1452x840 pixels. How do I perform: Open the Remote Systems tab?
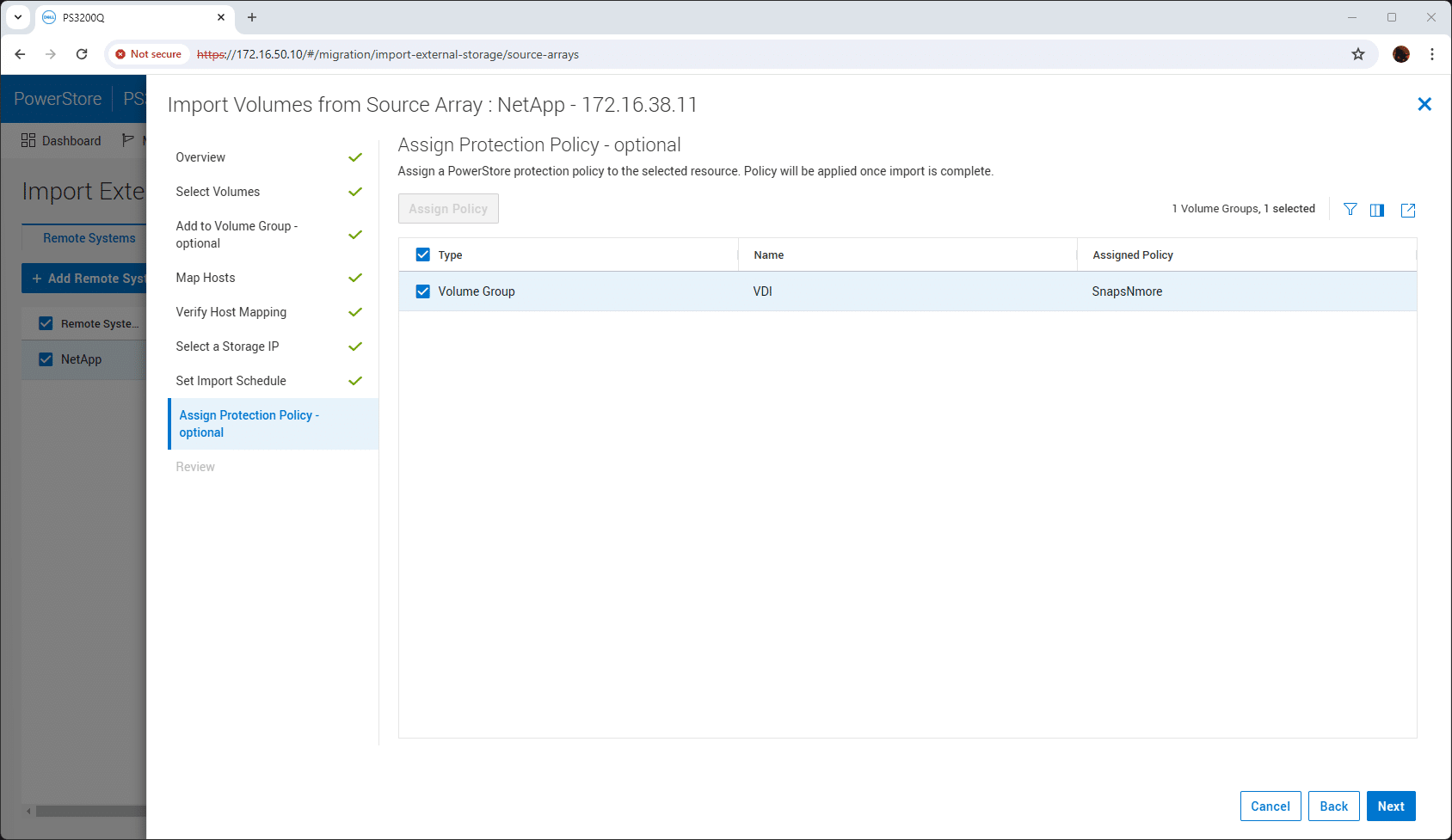[x=89, y=238]
